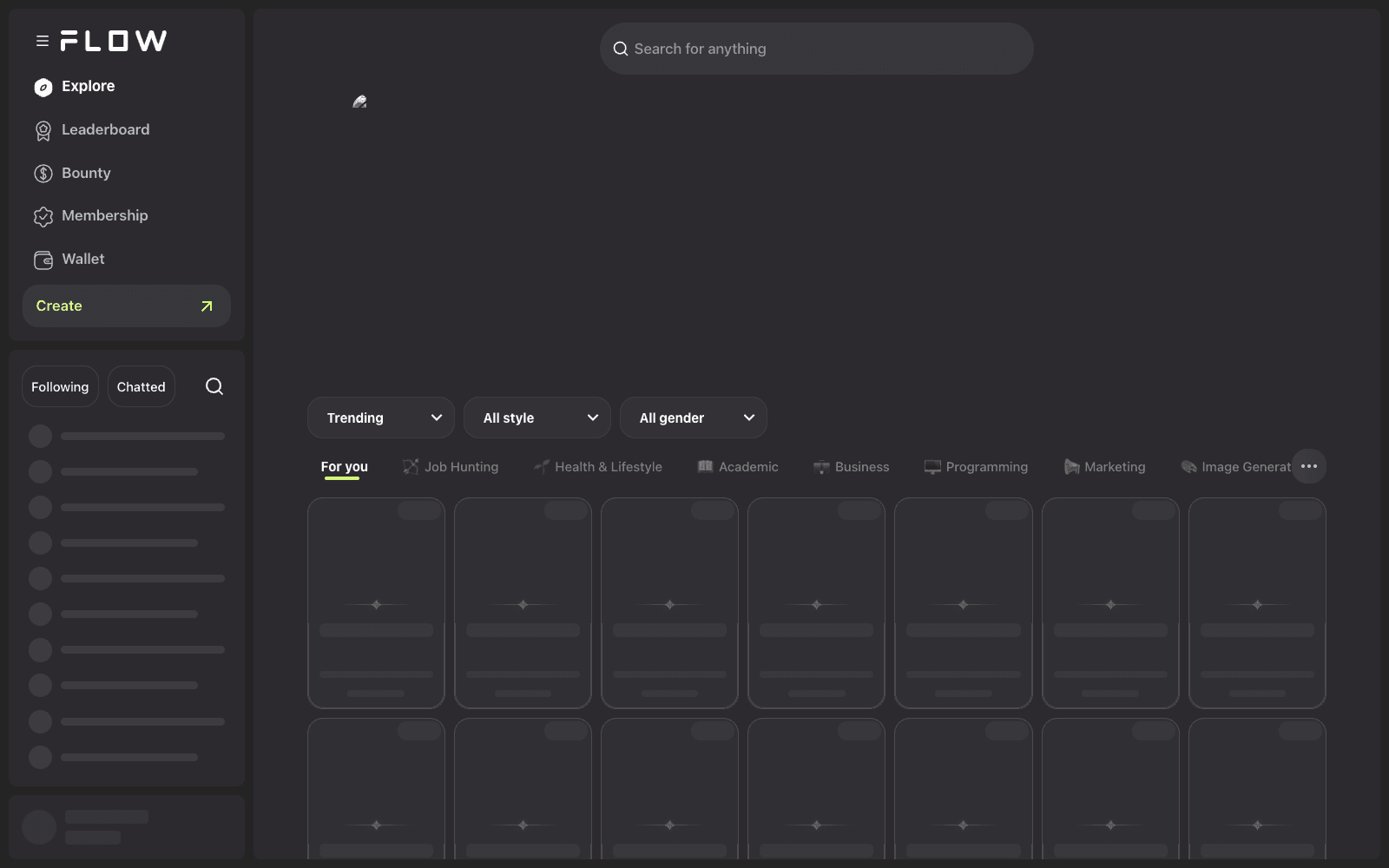Click the Leaderboard medal icon

(x=43, y=130)
